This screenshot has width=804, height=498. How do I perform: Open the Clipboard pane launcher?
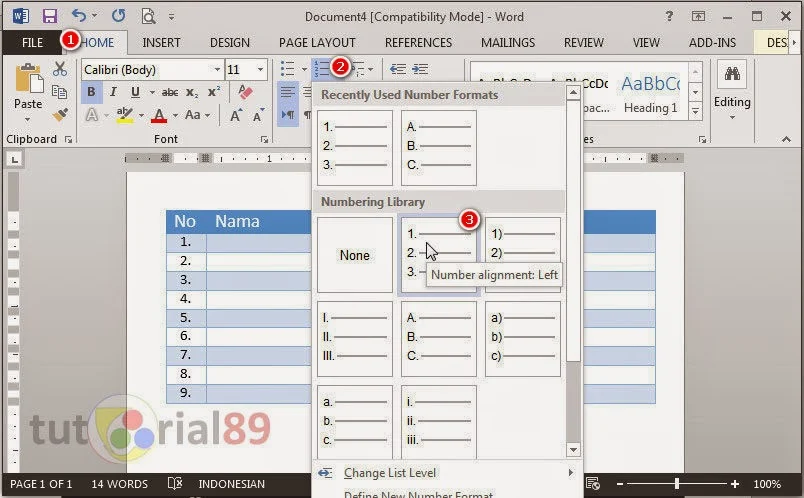coord(68,140)
